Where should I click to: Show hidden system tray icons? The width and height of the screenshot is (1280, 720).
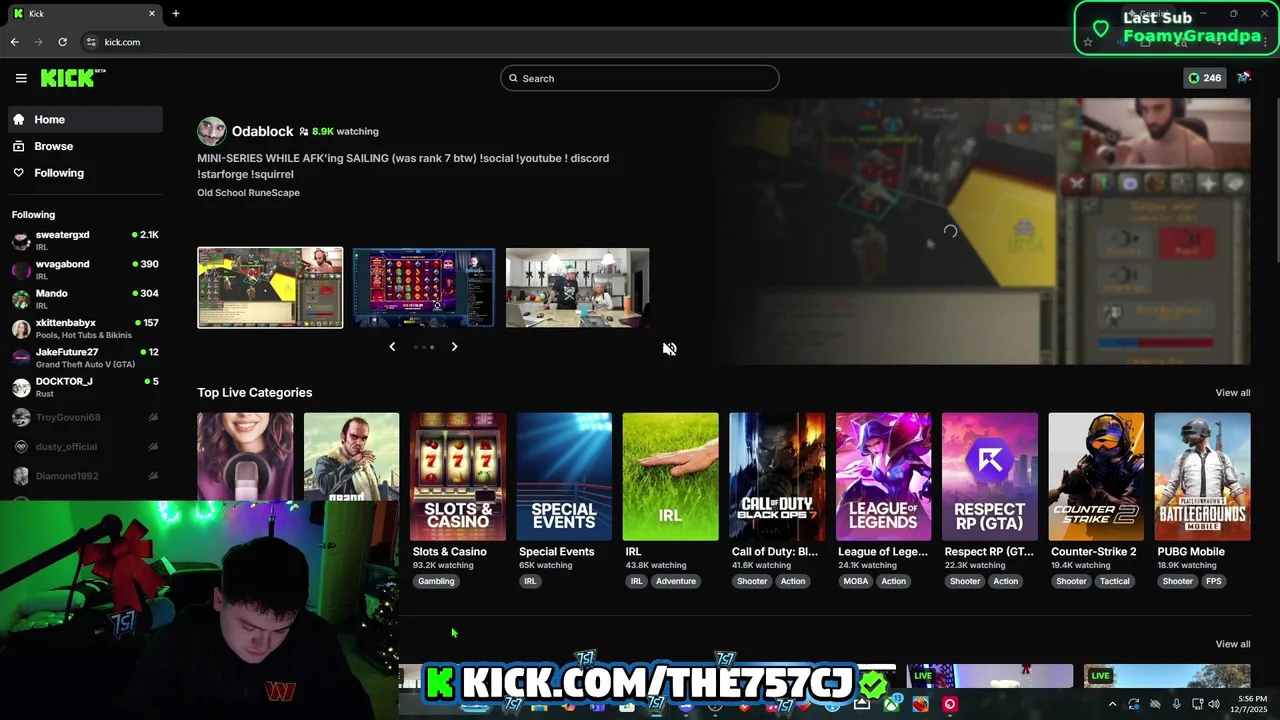1112,704
